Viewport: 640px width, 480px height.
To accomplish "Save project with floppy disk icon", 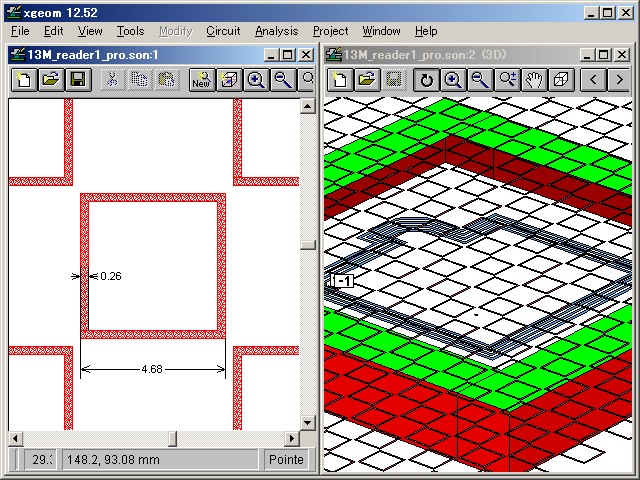I will 78,79.
